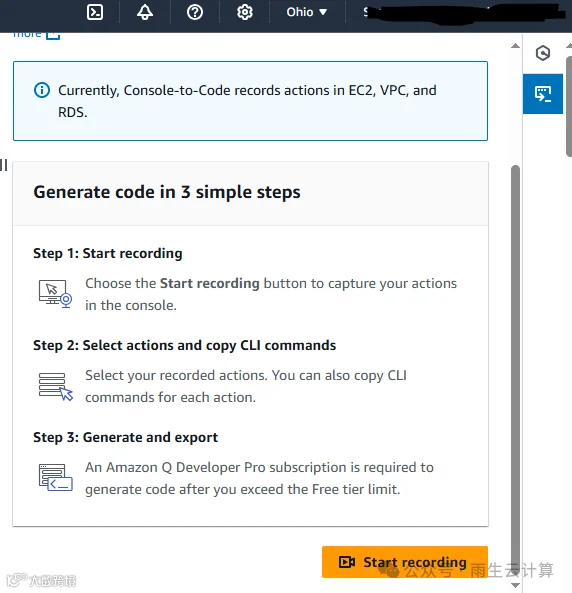
Task: Click the 'Generate code in 3 simple steps' header
Action: 167,192
